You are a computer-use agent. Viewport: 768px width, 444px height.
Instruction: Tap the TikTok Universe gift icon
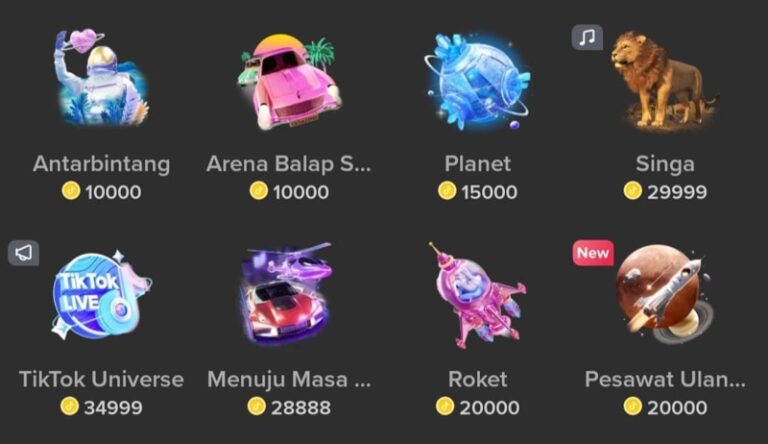101,296
